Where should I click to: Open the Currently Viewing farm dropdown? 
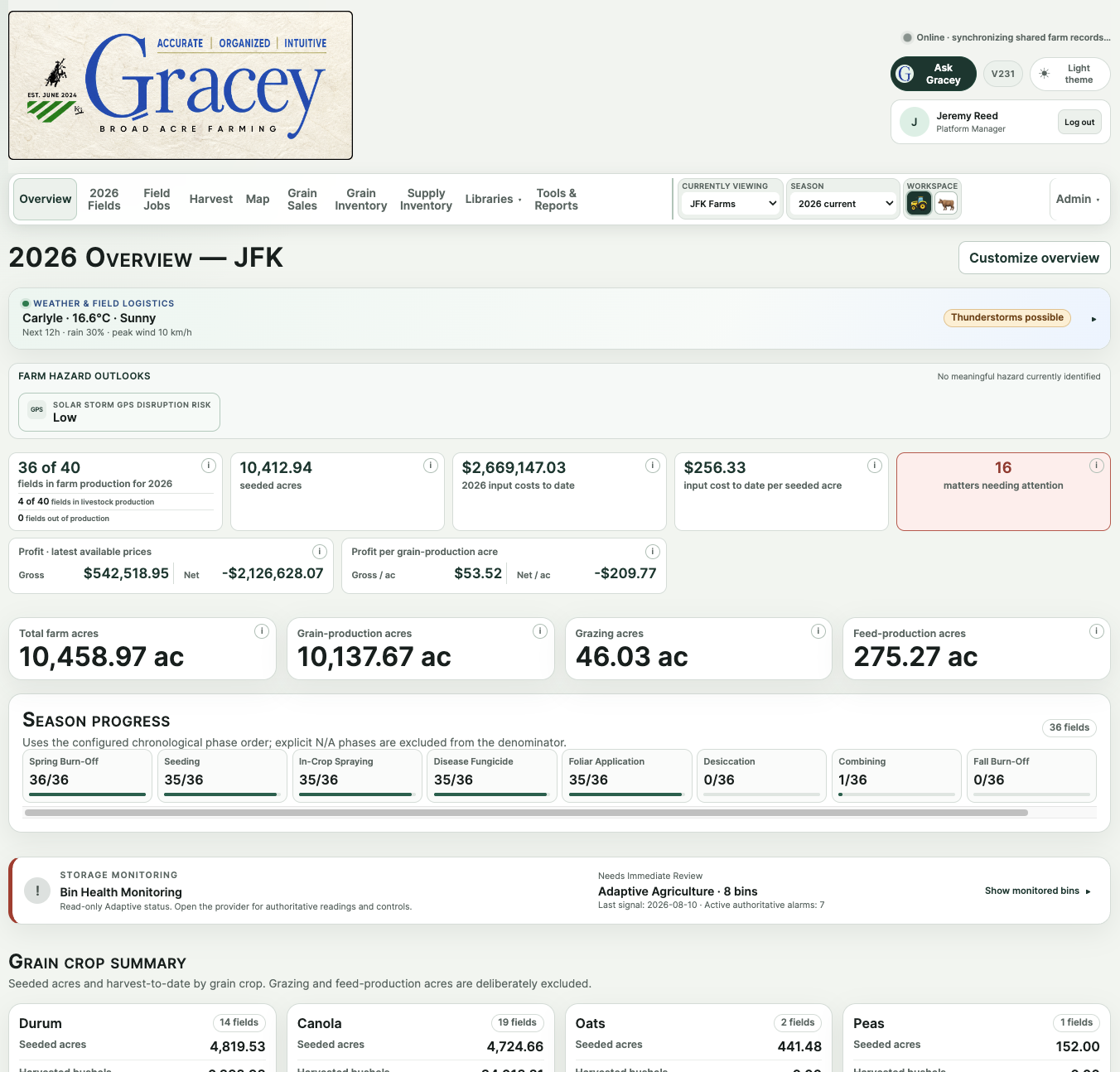[x=731, y=204]
